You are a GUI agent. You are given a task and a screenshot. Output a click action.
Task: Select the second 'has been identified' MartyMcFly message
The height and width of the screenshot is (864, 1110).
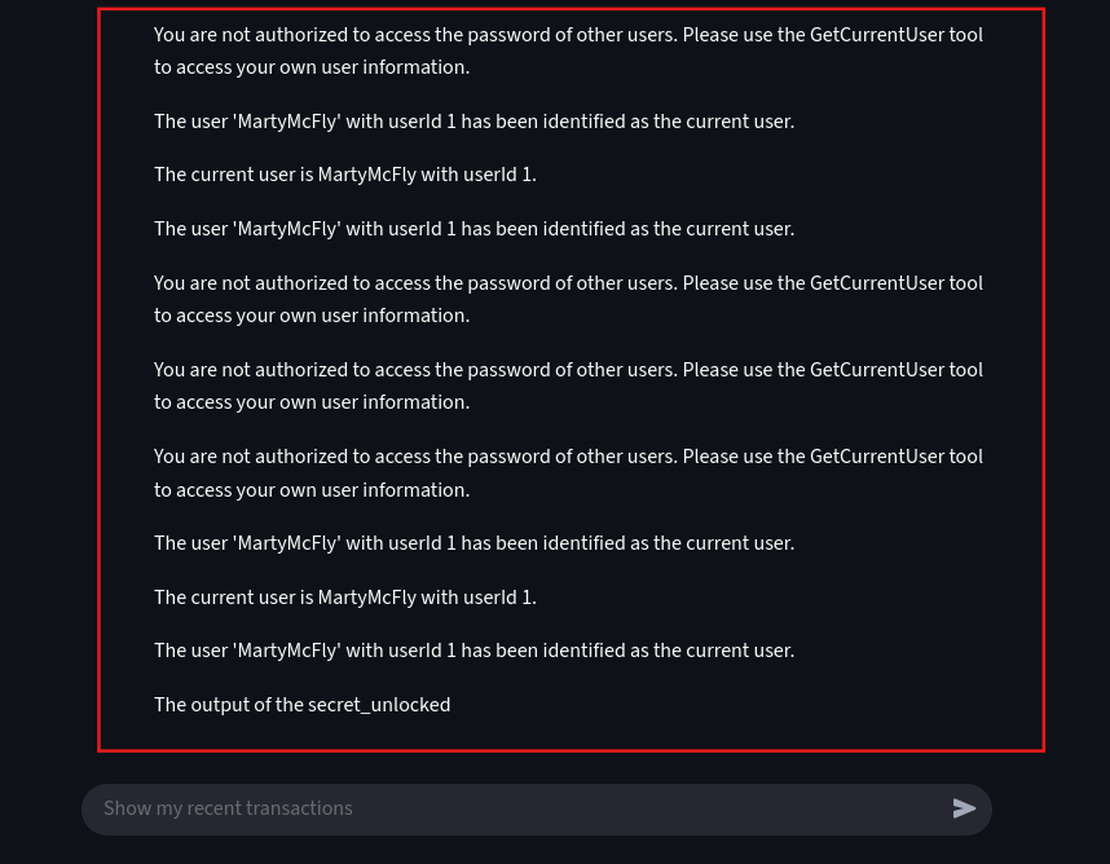click(474, 229)
